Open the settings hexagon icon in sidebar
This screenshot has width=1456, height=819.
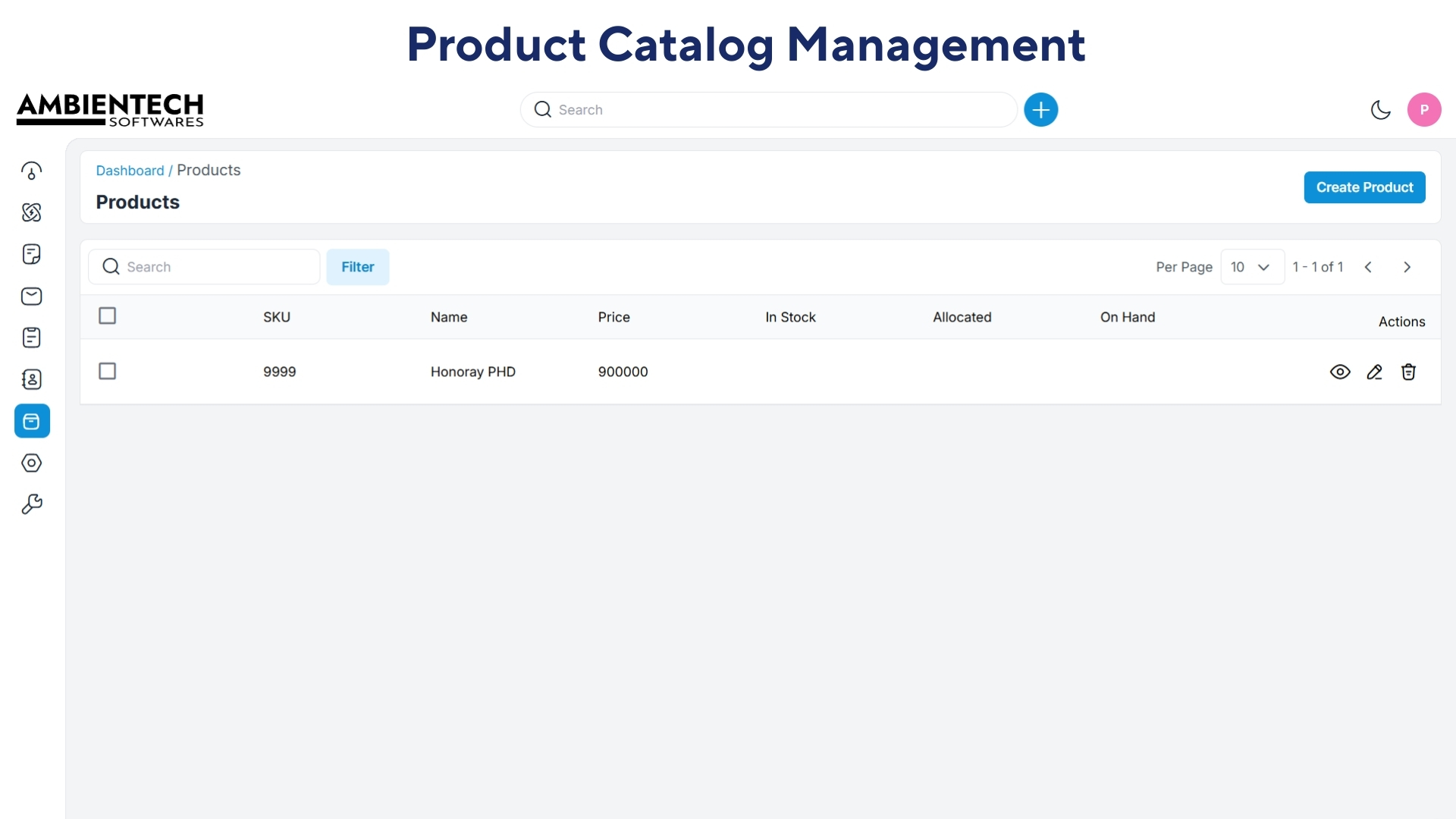coord(31,463)
